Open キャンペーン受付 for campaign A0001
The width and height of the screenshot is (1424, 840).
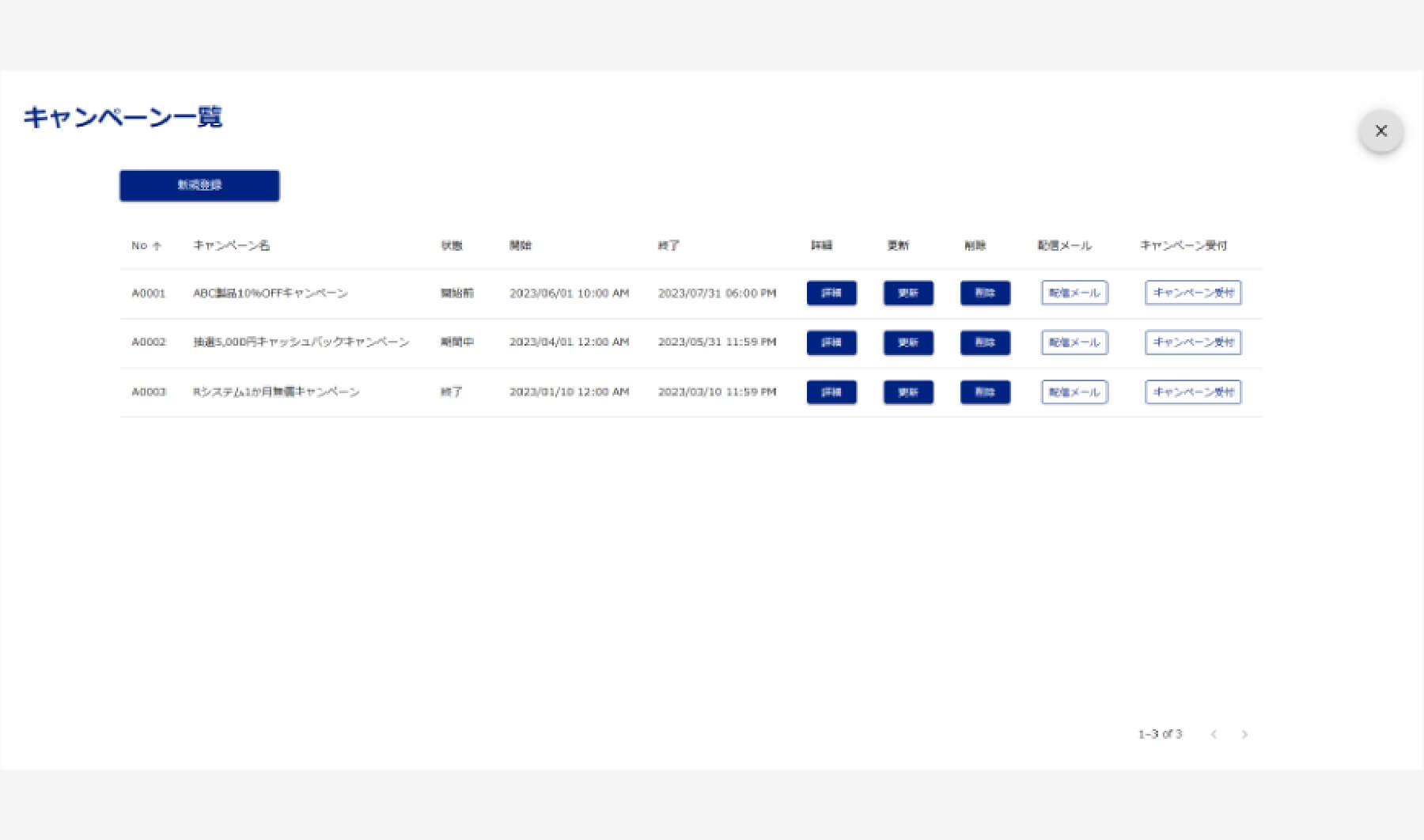[1192, 293]
